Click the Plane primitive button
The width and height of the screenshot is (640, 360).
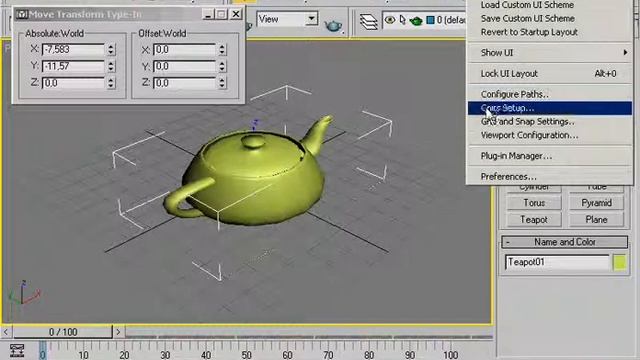point(596,220)
